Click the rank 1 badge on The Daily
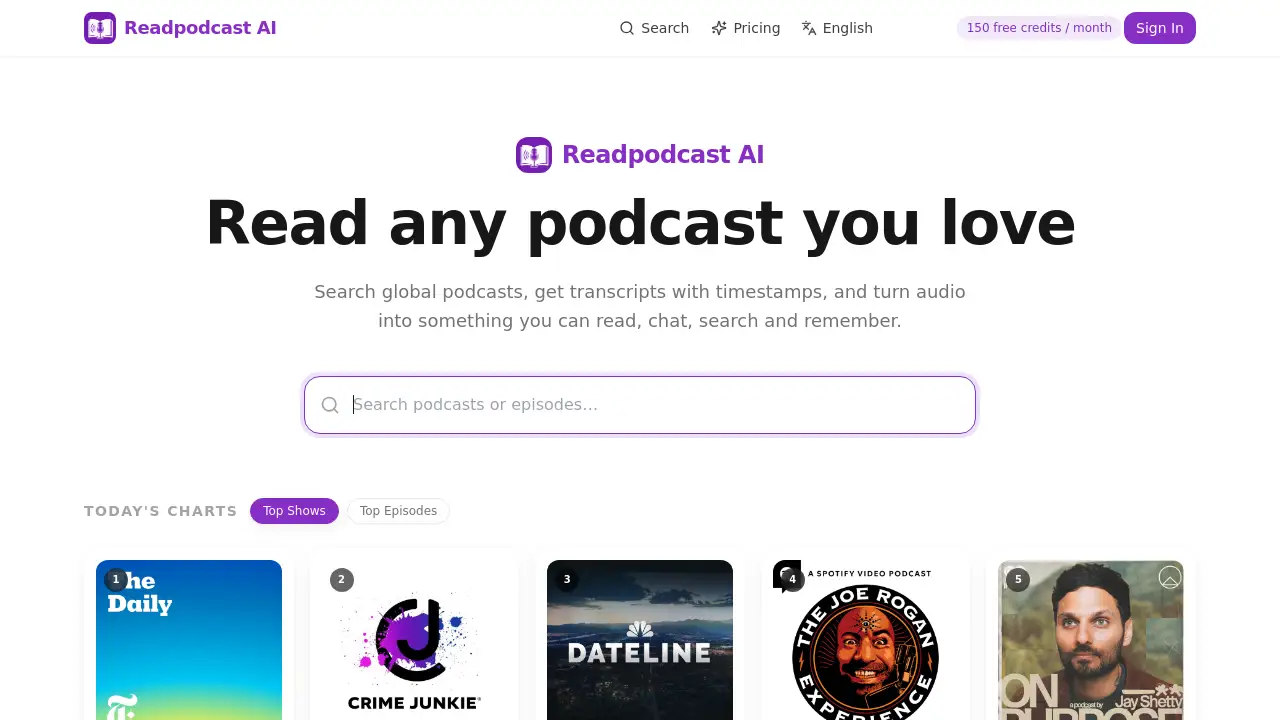The width and height of the screenshot is (1280, 720). 116,580
